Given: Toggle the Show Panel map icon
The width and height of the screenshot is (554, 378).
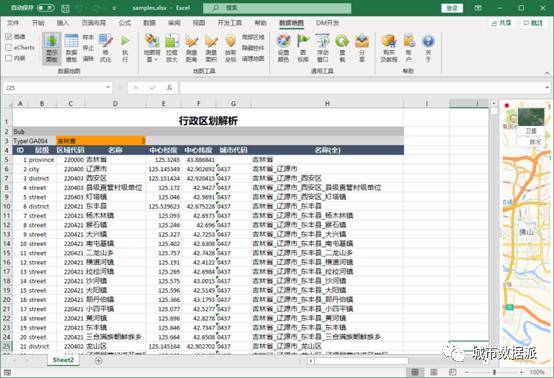Looking at the screenshot, I should (52, 48).
